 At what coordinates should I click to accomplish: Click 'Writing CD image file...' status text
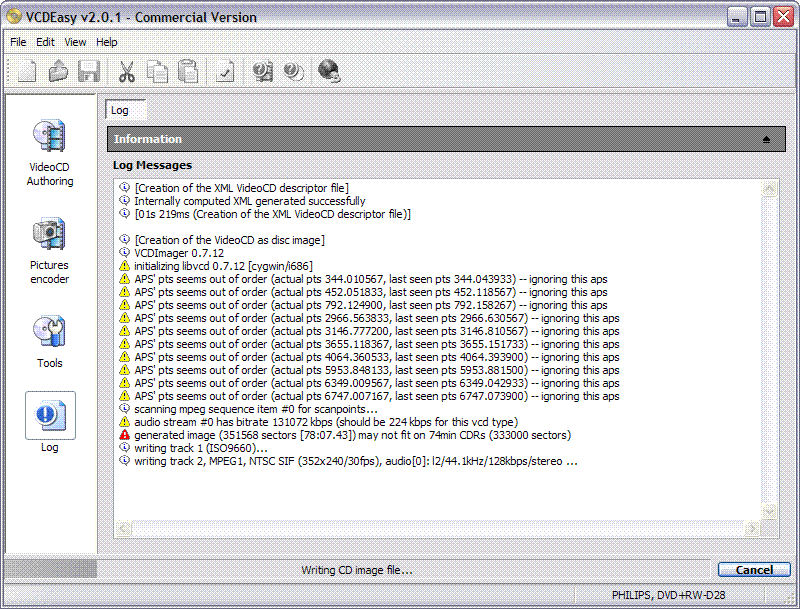(357, 570)
